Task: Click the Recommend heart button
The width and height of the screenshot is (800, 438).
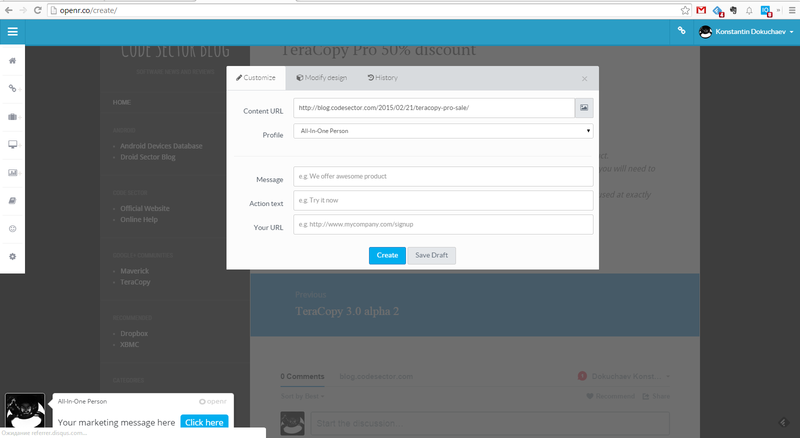Action: pyautogui.click(x=611, y=396)
